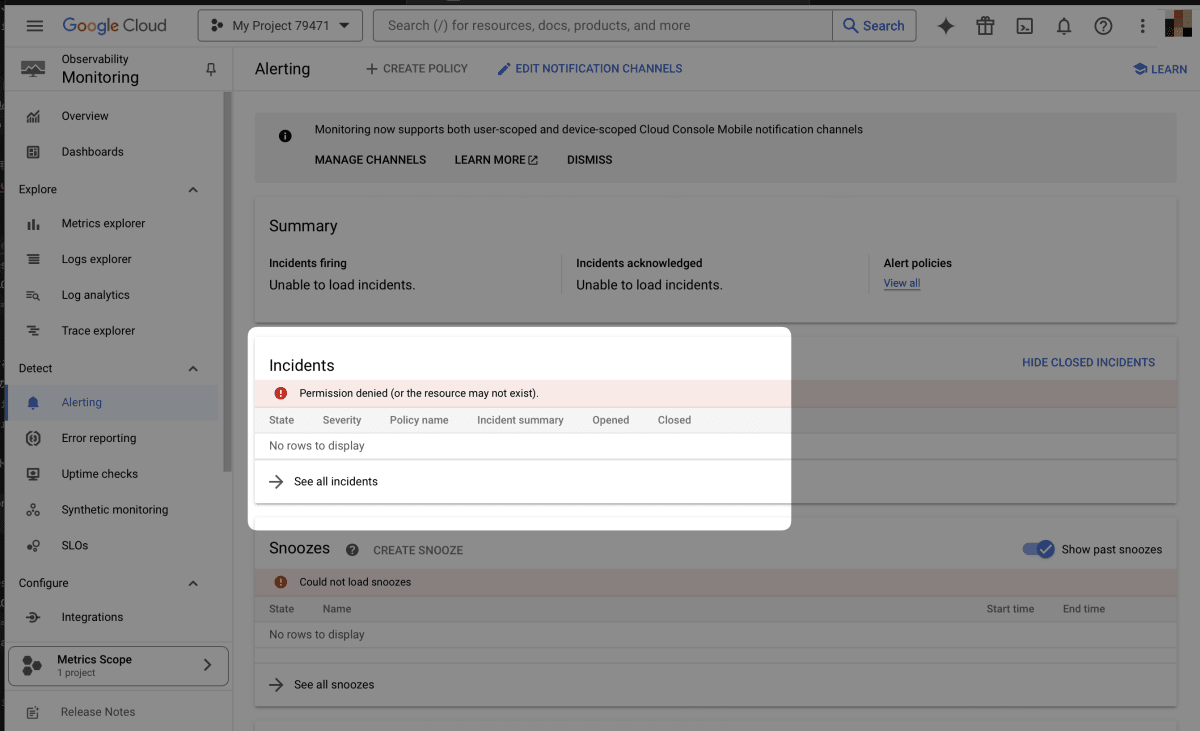
Task: Click the Alerting bell icon in sidebar
Action: click(x=33, y=402)
